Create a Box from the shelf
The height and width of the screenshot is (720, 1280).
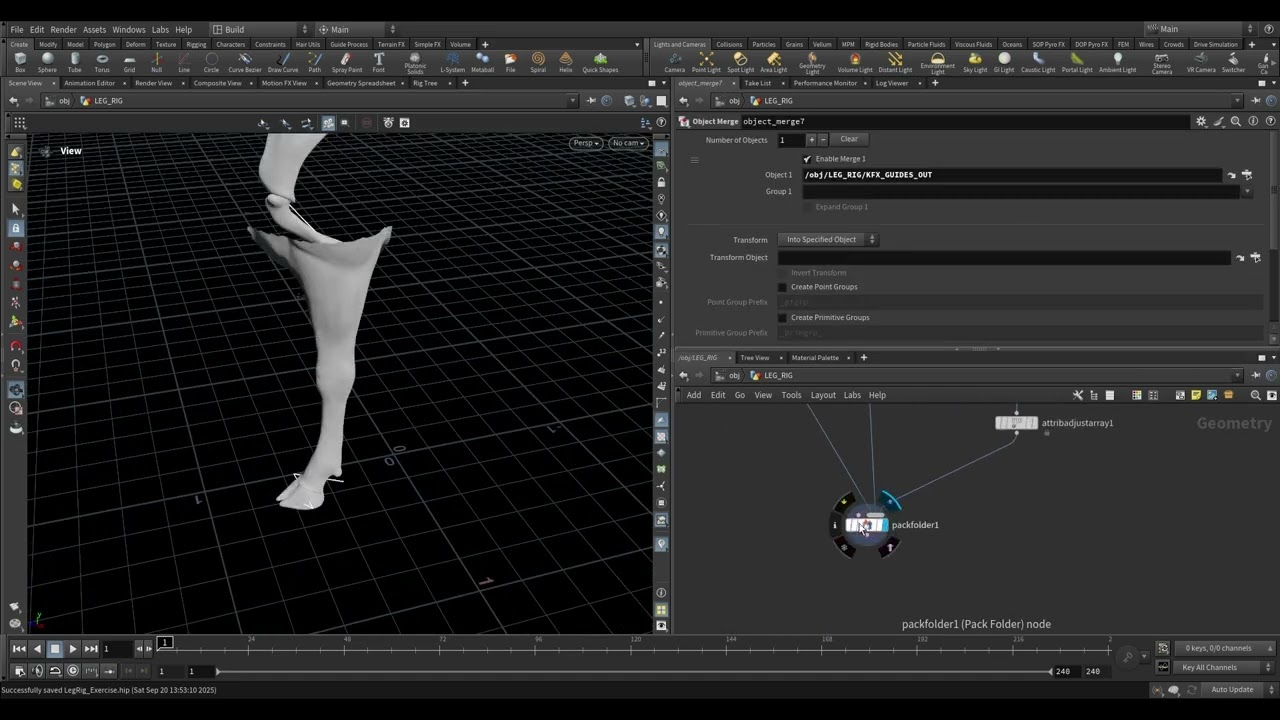click(x=20, y=62)
